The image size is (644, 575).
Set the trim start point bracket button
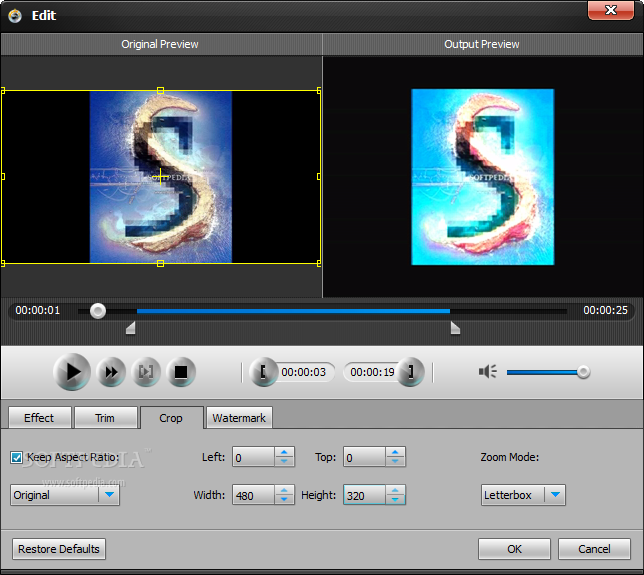click(x=263, y=372)
